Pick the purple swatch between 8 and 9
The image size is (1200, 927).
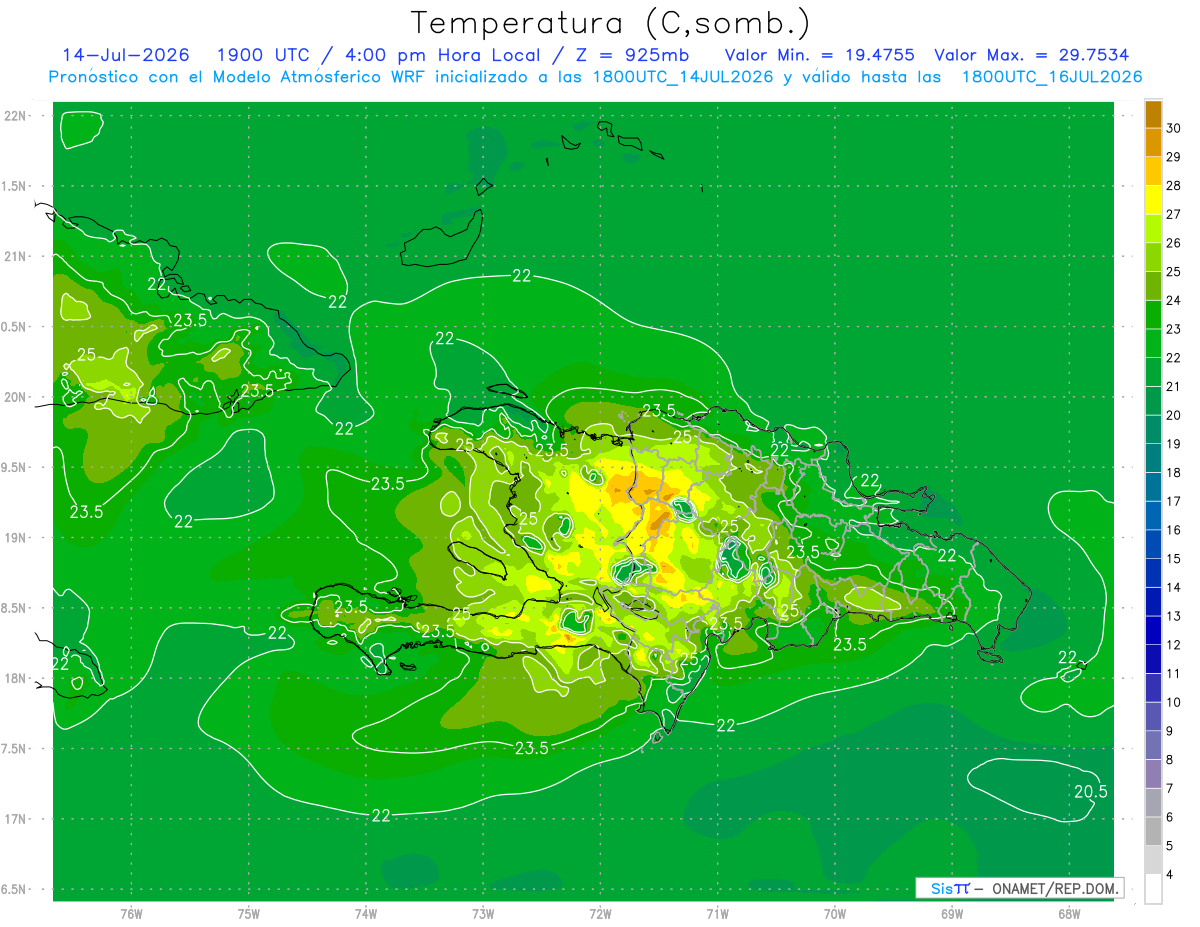pos(1153,745)
